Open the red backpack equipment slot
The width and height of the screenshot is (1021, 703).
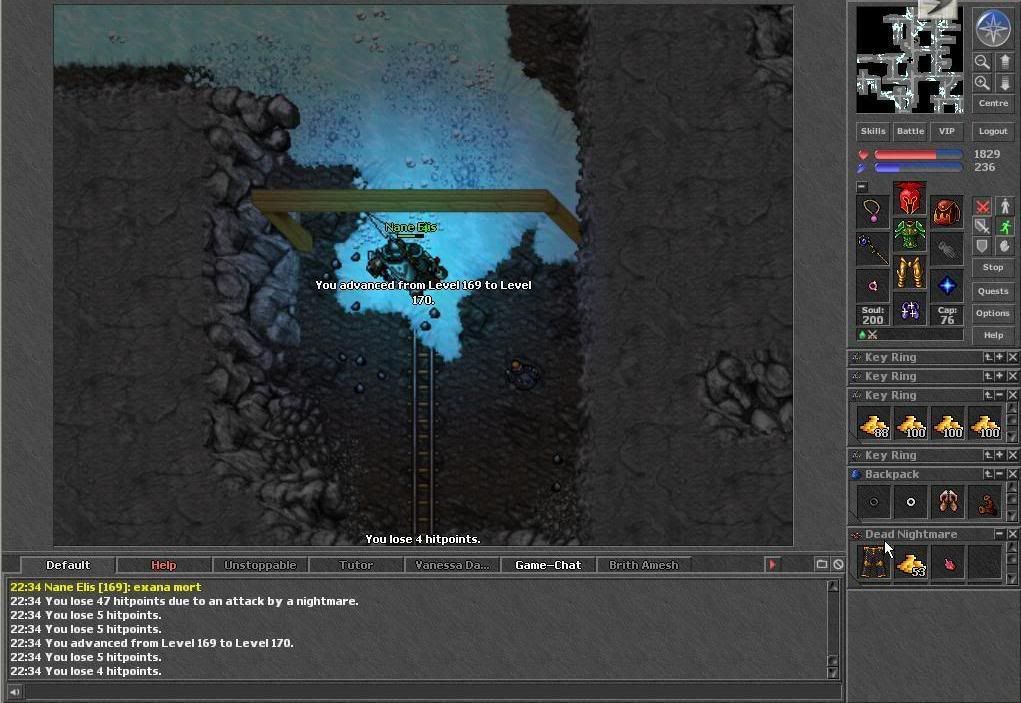[947, 211]
